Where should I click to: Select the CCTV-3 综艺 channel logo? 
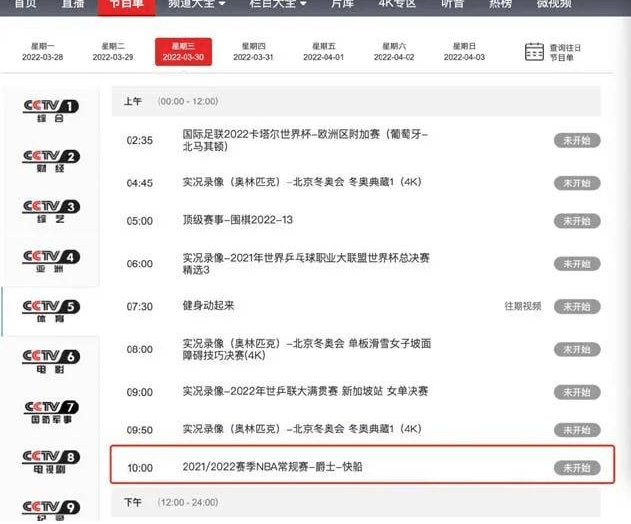(x=51, y=211)
